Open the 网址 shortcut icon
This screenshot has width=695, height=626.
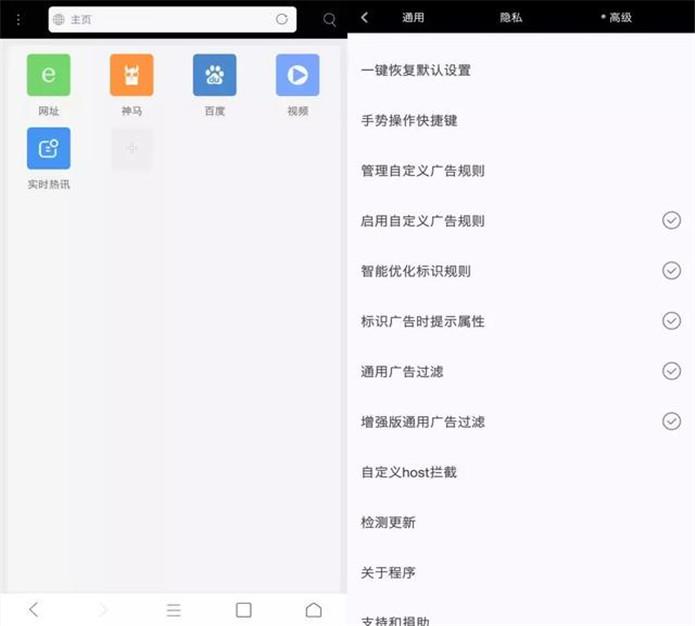coord(48,76)
